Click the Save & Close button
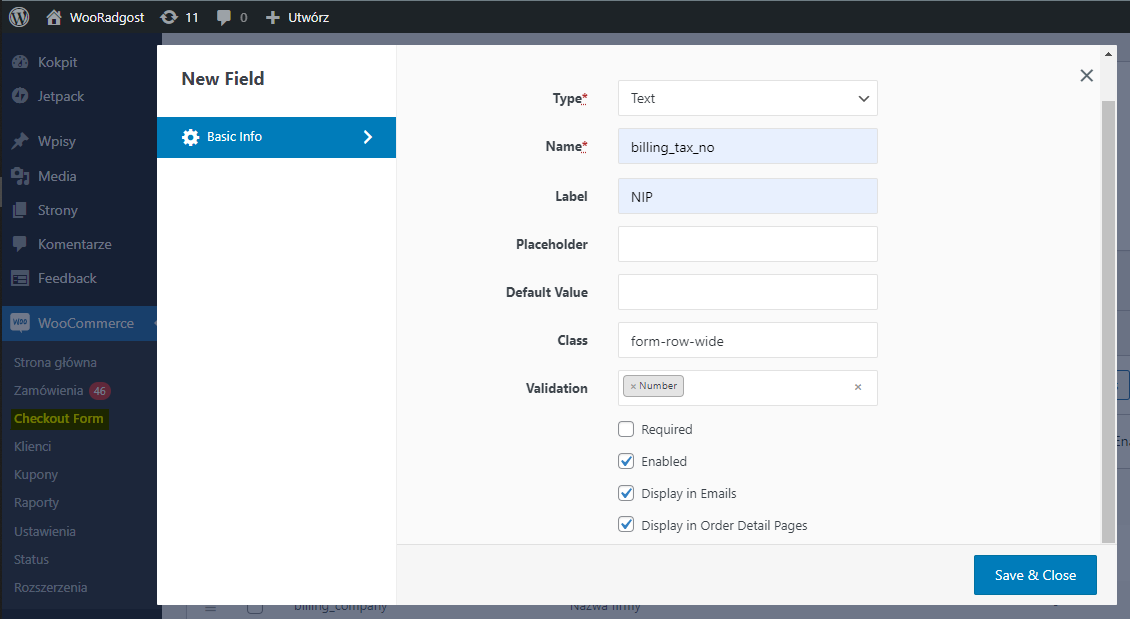 tap(1035, 575)
